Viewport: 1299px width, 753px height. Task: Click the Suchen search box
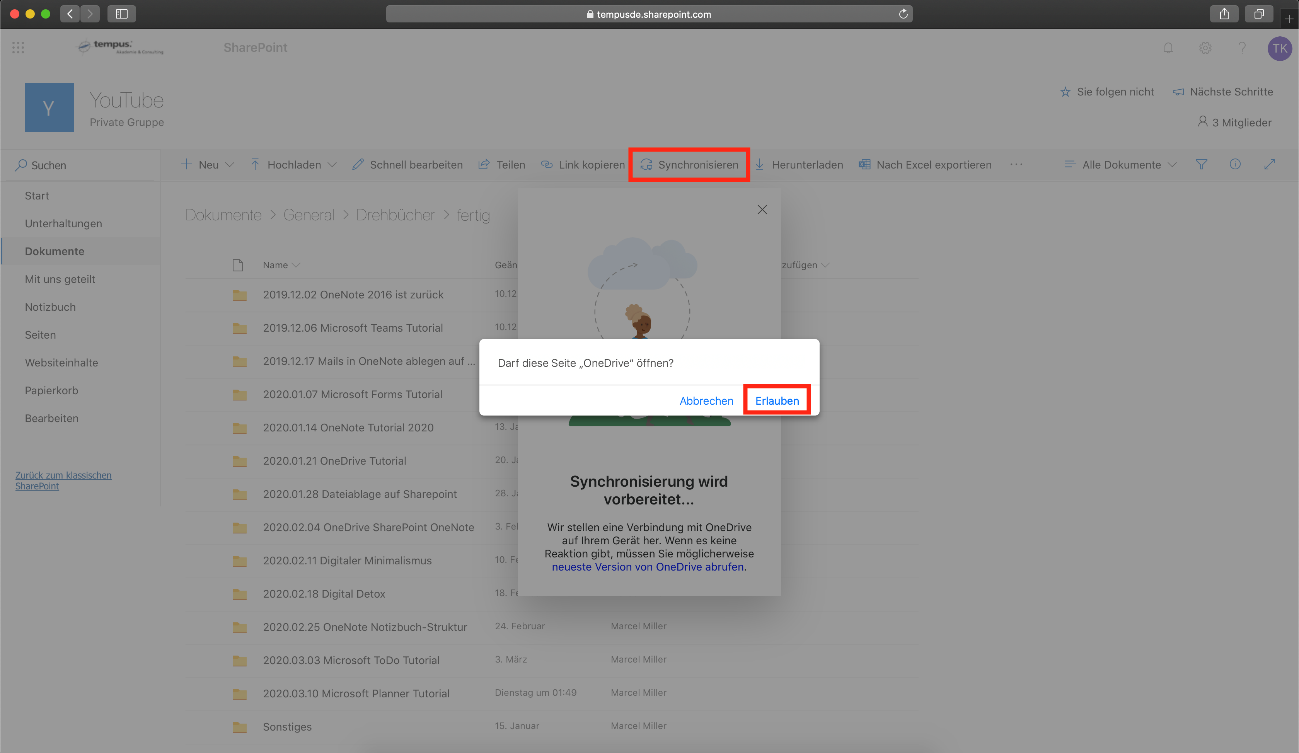pyautogui.click(x=80, y=165)
